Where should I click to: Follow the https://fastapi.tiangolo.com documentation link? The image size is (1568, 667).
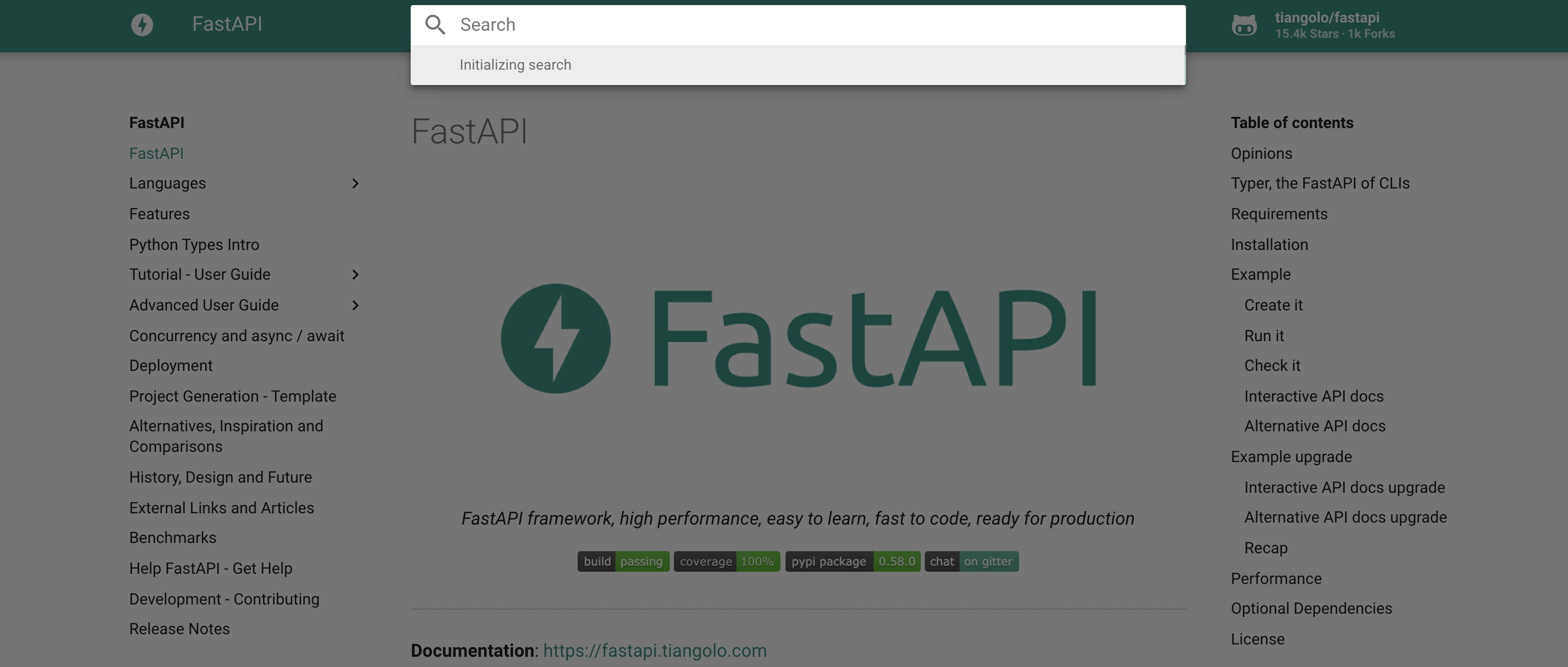tap(655, 650)
